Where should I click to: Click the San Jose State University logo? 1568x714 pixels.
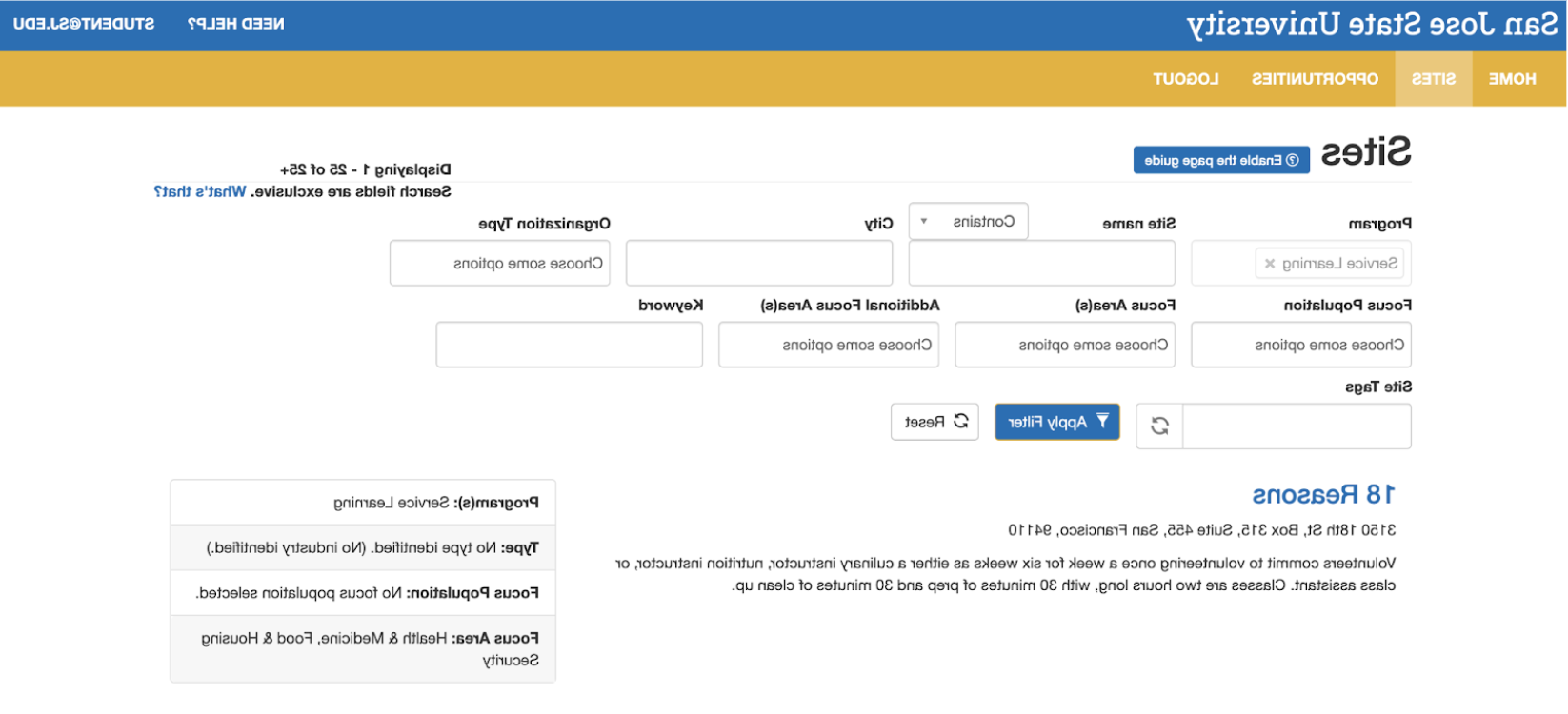[1372, 25]
